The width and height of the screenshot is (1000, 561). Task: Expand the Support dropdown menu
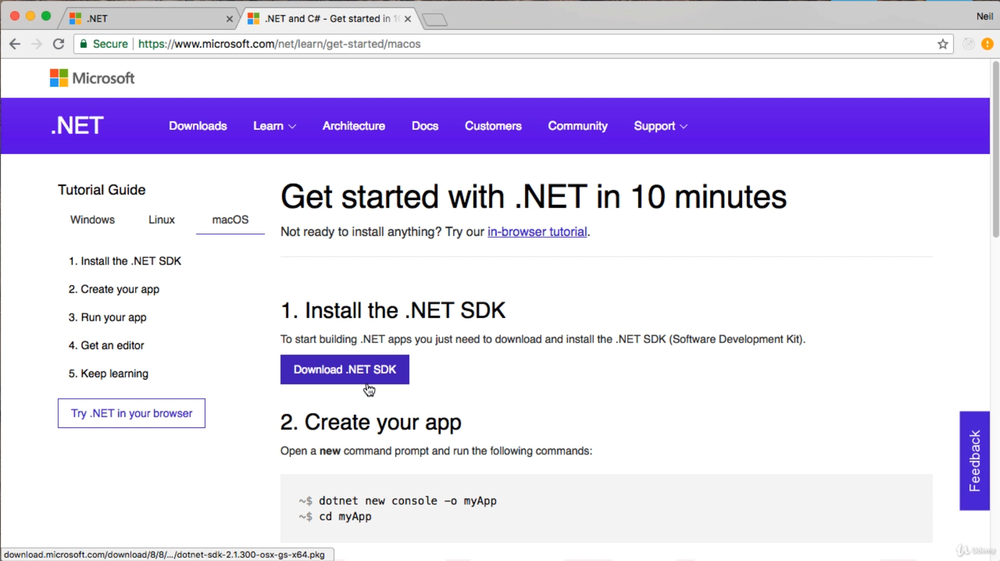[x=660, y=126]
